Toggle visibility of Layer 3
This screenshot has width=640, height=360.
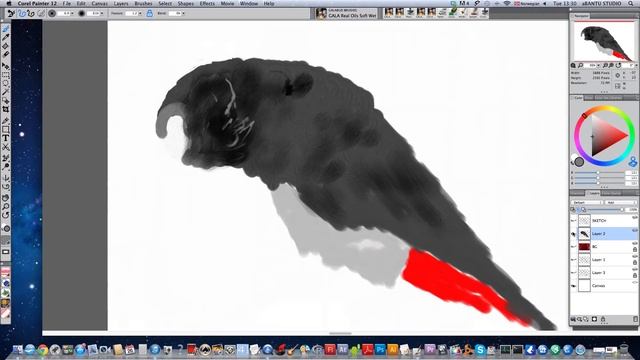click(x=573, y=273)
